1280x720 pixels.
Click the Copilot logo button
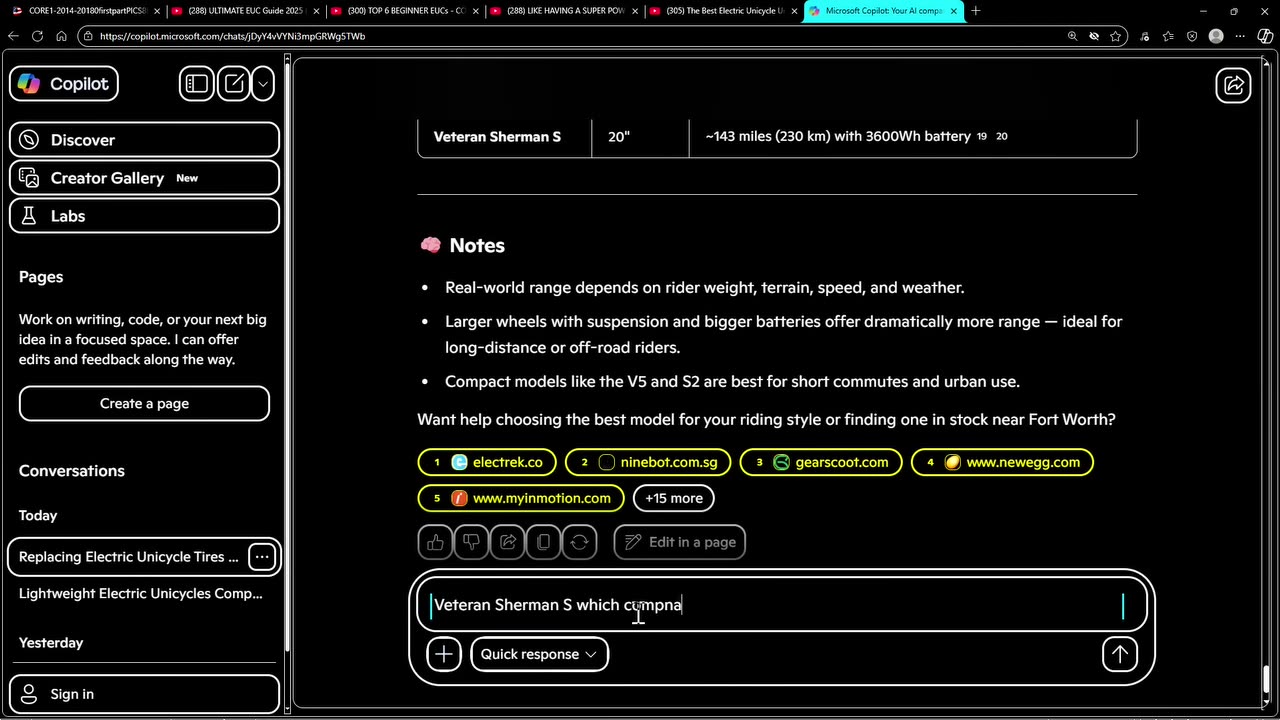(64, 84)
